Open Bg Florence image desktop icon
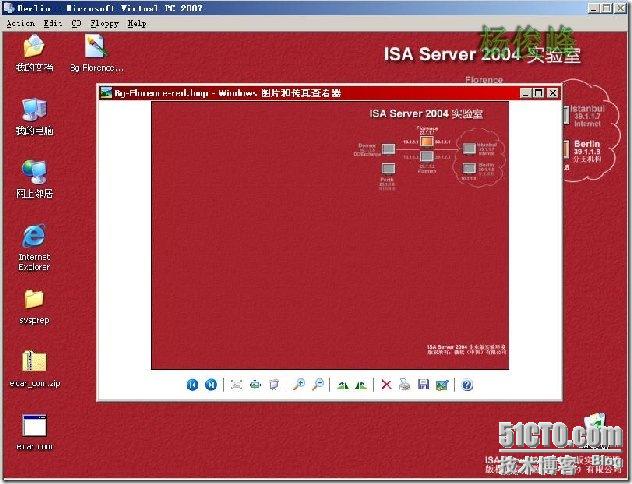632x484 pixels. [96, 53]
